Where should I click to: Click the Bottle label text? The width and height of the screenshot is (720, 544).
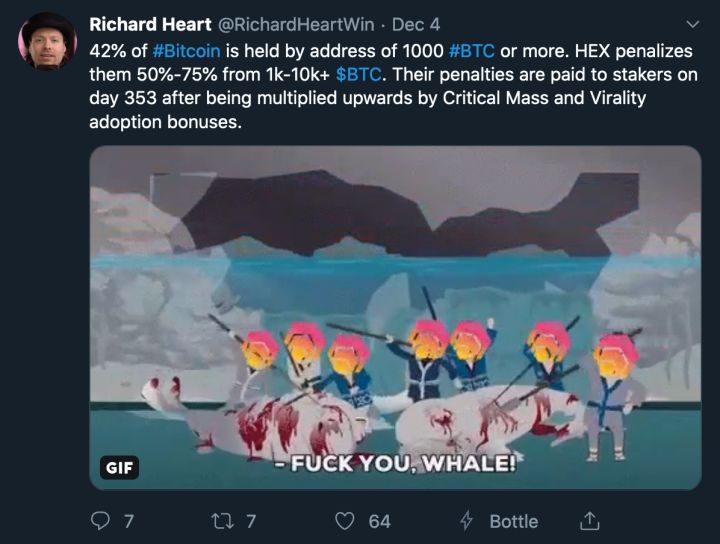tap(513, 521)
